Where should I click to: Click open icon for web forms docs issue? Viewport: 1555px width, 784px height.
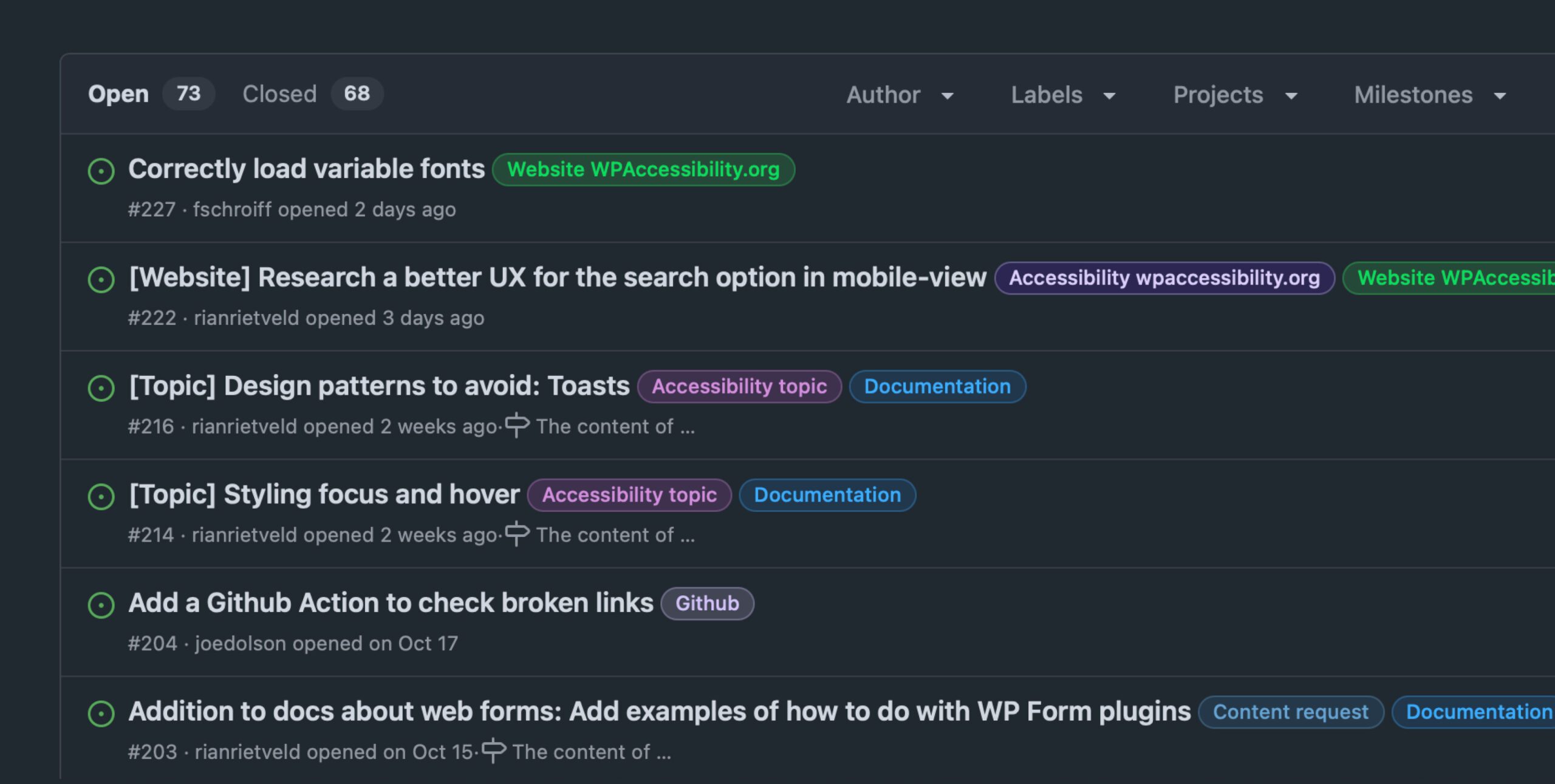click(101, 714)
